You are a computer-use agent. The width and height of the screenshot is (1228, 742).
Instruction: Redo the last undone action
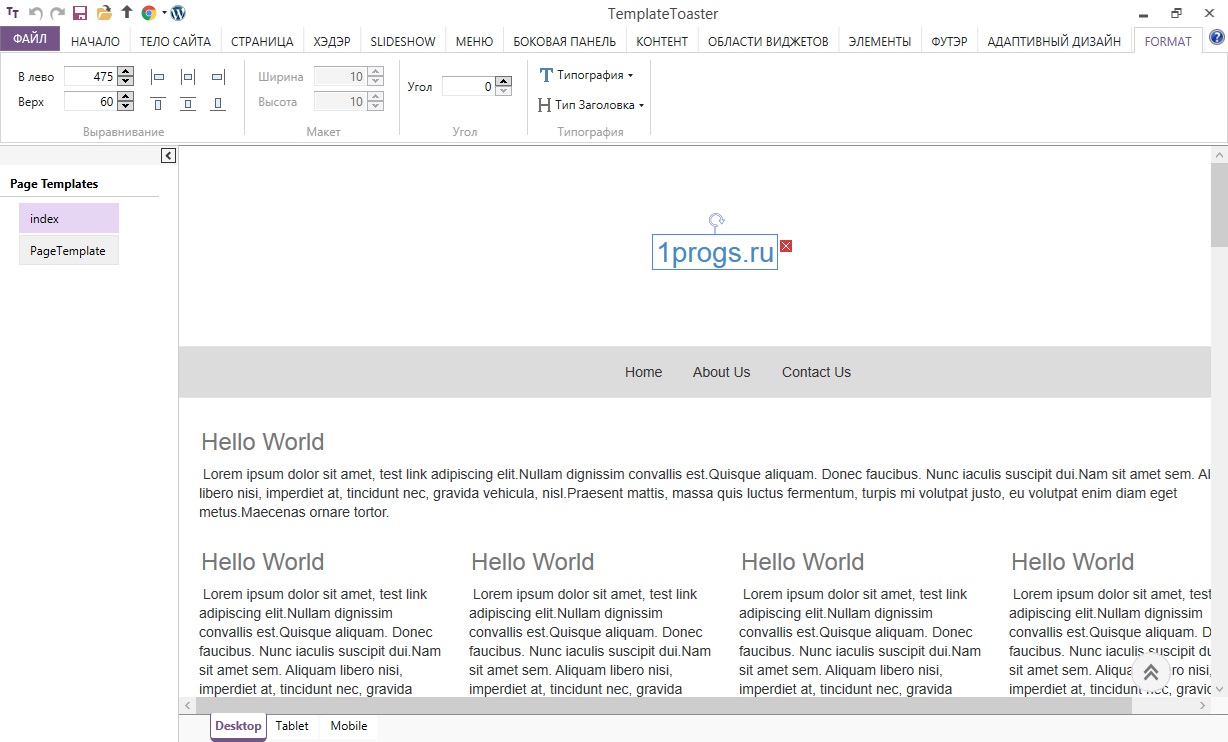pos(57,13)
